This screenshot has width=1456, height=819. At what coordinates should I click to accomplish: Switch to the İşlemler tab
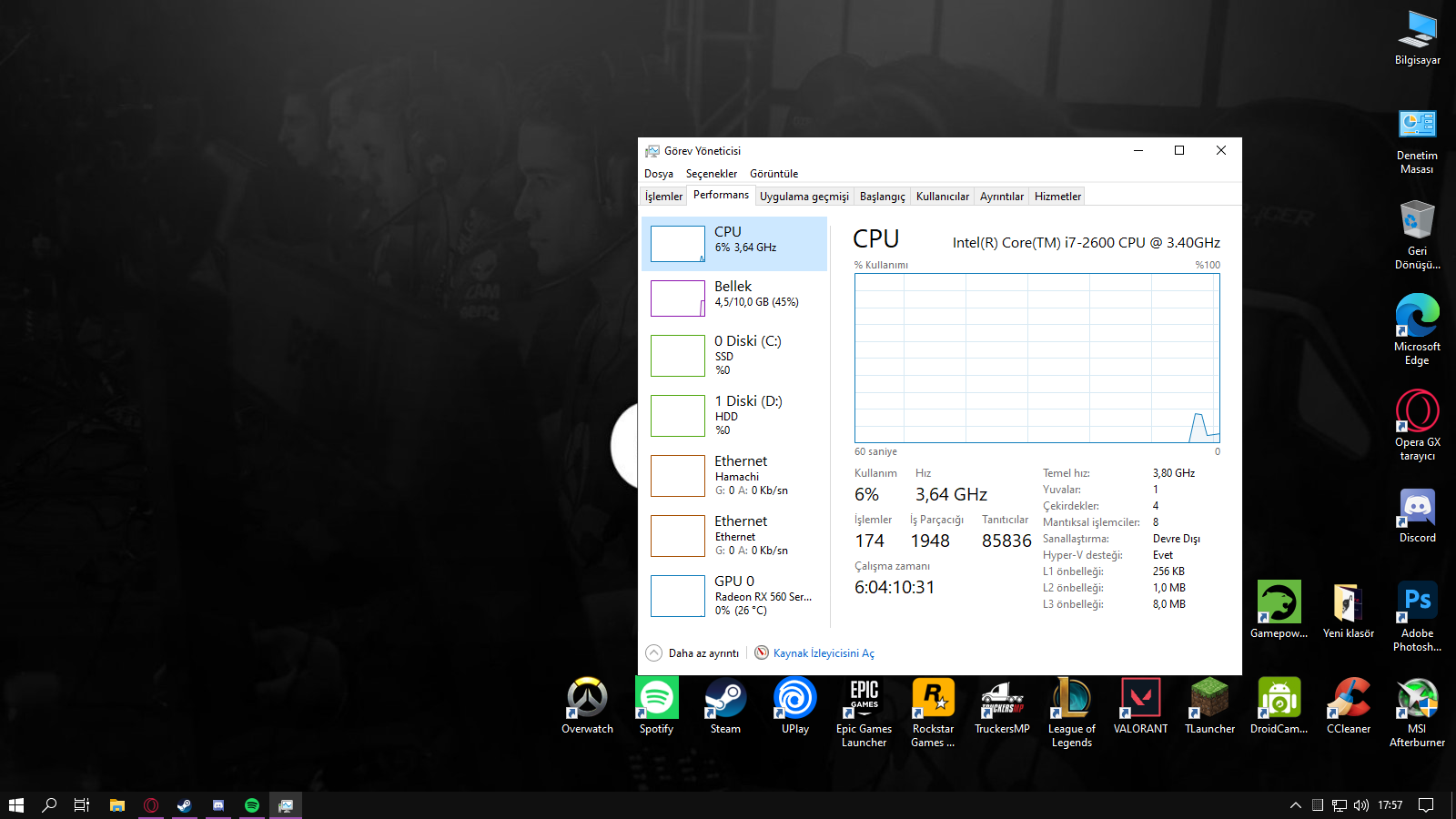click(663, 197)
